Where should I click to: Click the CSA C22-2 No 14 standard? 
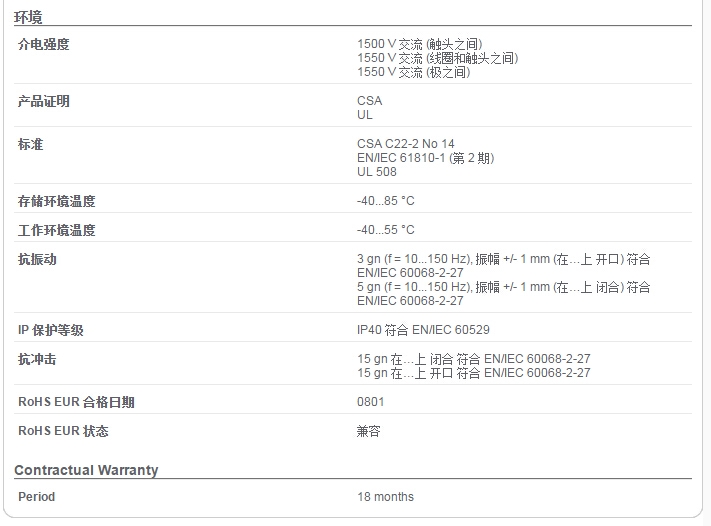click(405, 144)
